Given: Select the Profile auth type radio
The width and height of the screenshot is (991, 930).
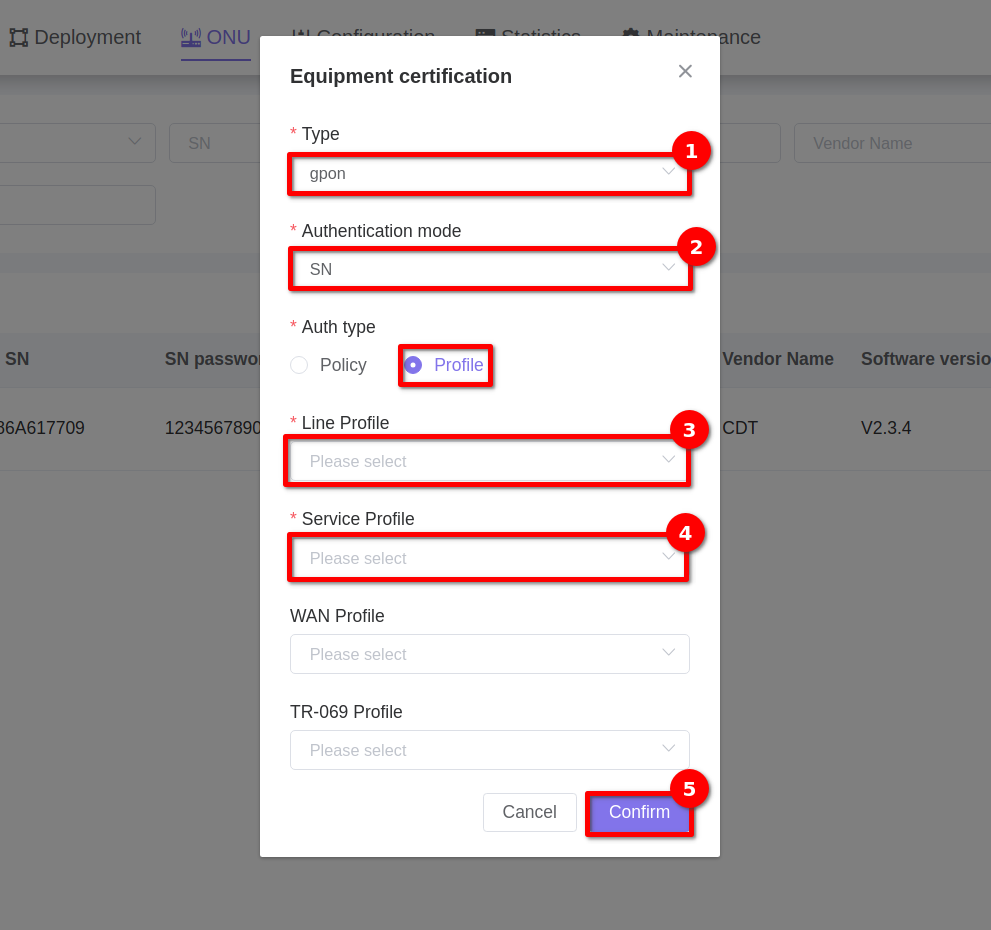Looking at the screenshot, I should 413,365.
